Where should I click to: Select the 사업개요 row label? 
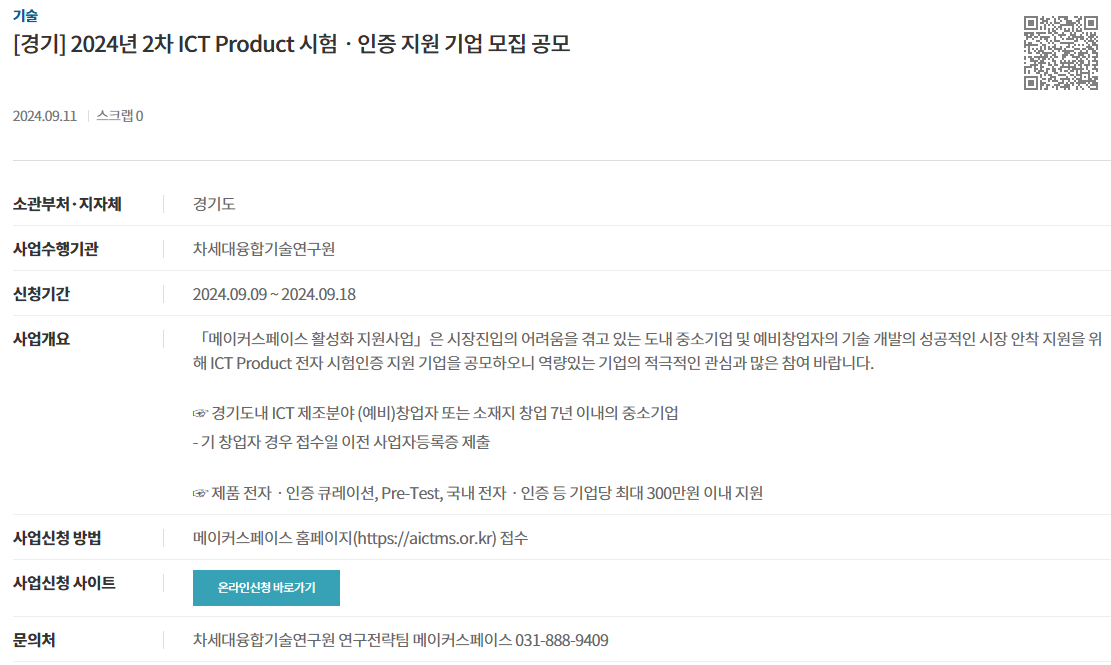41,339
